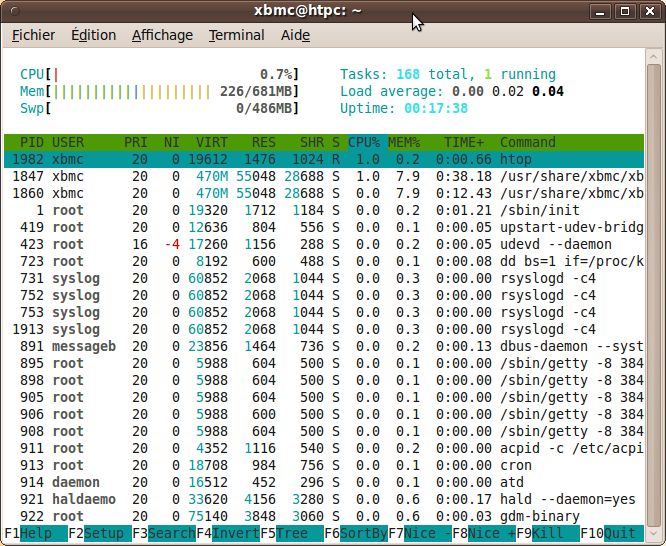Select getty row with PID 898
Viewport: 666px width, 546px height.
[324, 380]
